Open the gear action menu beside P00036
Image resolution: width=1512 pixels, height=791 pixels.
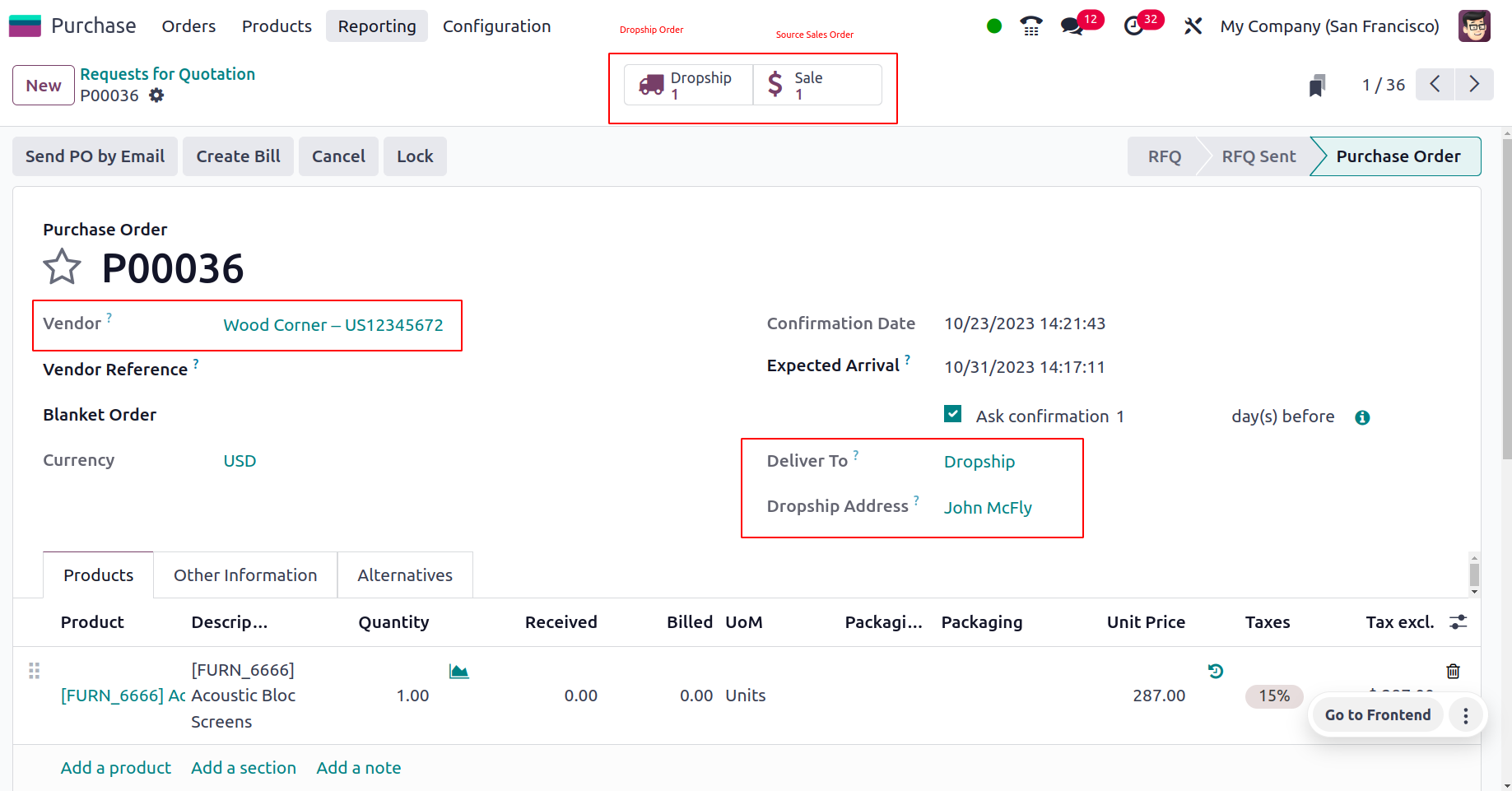[x=156, y=95]
